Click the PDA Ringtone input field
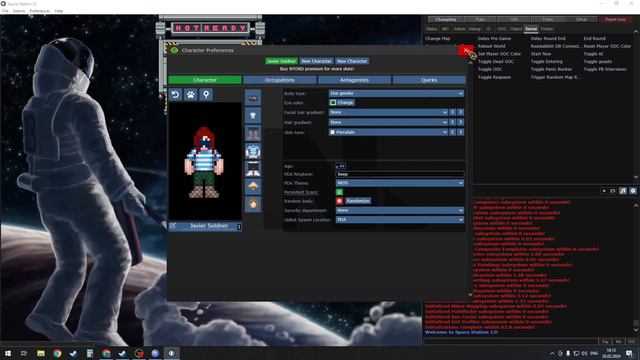640x360 pixels. (x=400, y=174)
